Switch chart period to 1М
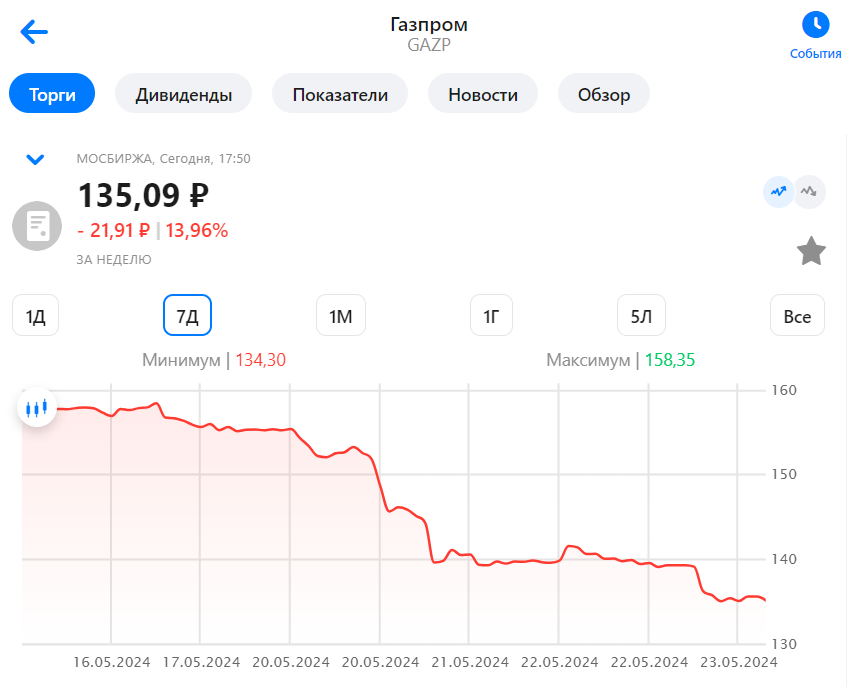 coord(339,315)
